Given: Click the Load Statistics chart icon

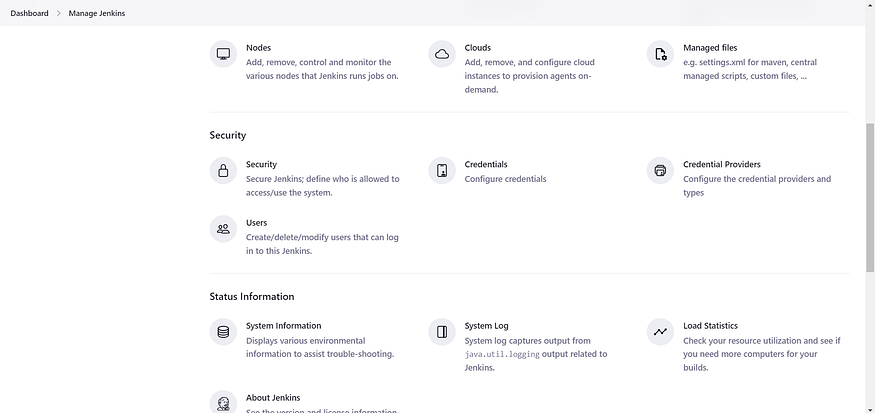Looking at the screenshot, I should 660,331.
